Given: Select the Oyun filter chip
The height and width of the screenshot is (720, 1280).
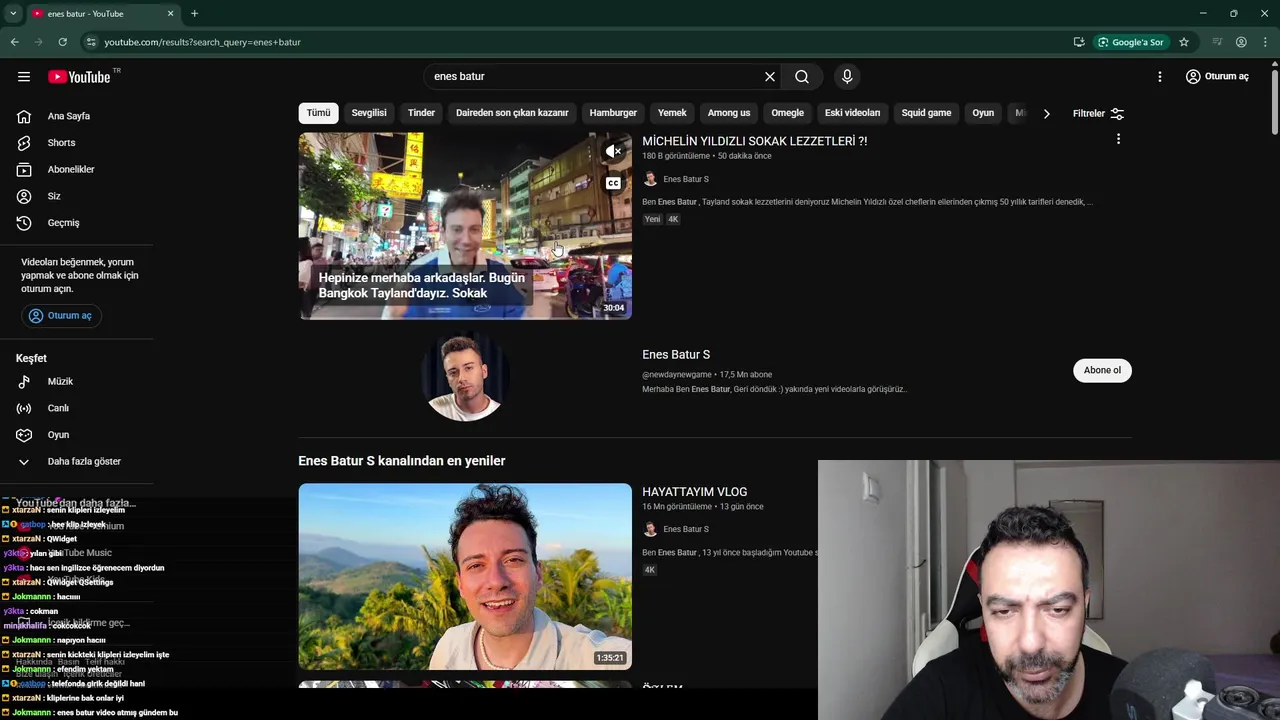Looking at the screenshot, I should coord(983,113).
